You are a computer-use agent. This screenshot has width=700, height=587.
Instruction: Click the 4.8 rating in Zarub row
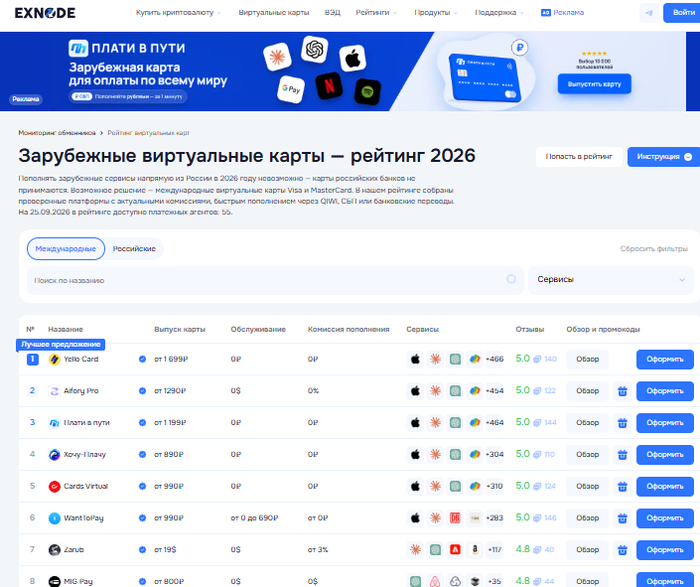click(x=522, y=549)
